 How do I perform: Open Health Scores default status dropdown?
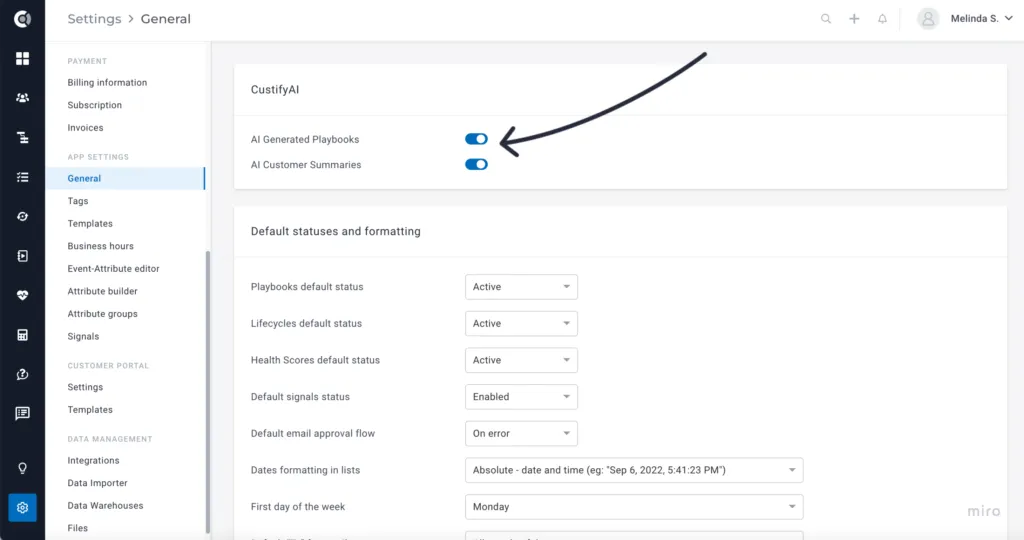[521, 360]
